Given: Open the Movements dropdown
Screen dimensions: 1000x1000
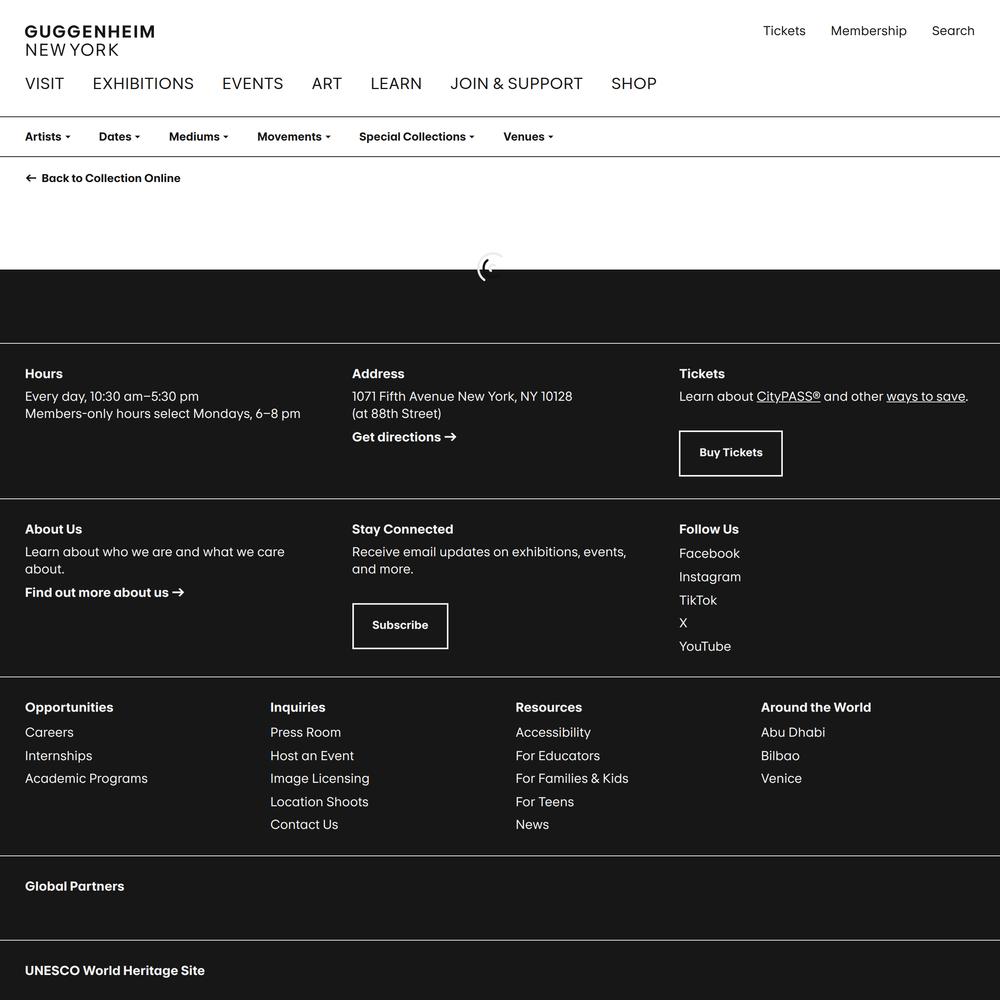Looking at the screenshot, I should tap(293, 137).
